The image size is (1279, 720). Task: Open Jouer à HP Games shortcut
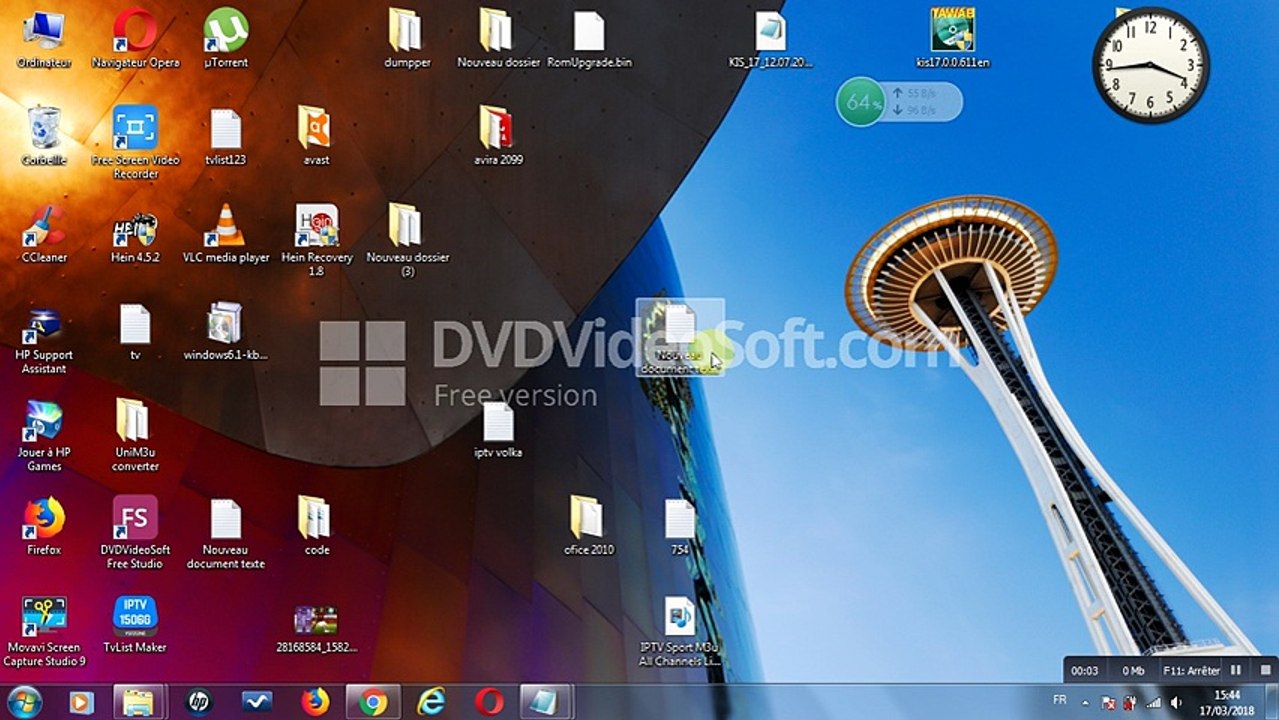click(44, 436)
